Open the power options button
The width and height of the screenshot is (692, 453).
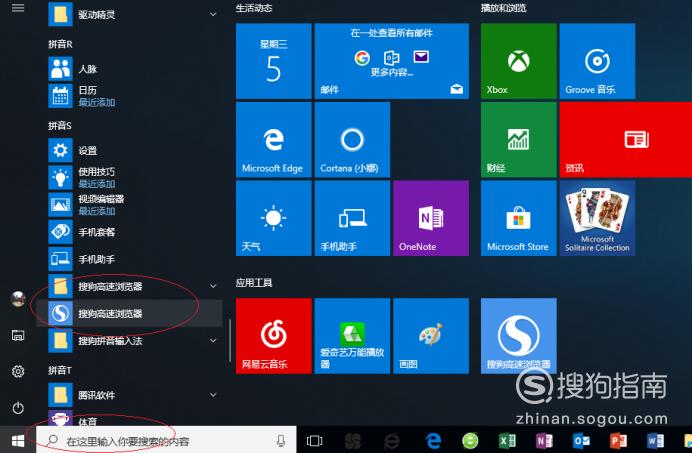tap(18, 408)
